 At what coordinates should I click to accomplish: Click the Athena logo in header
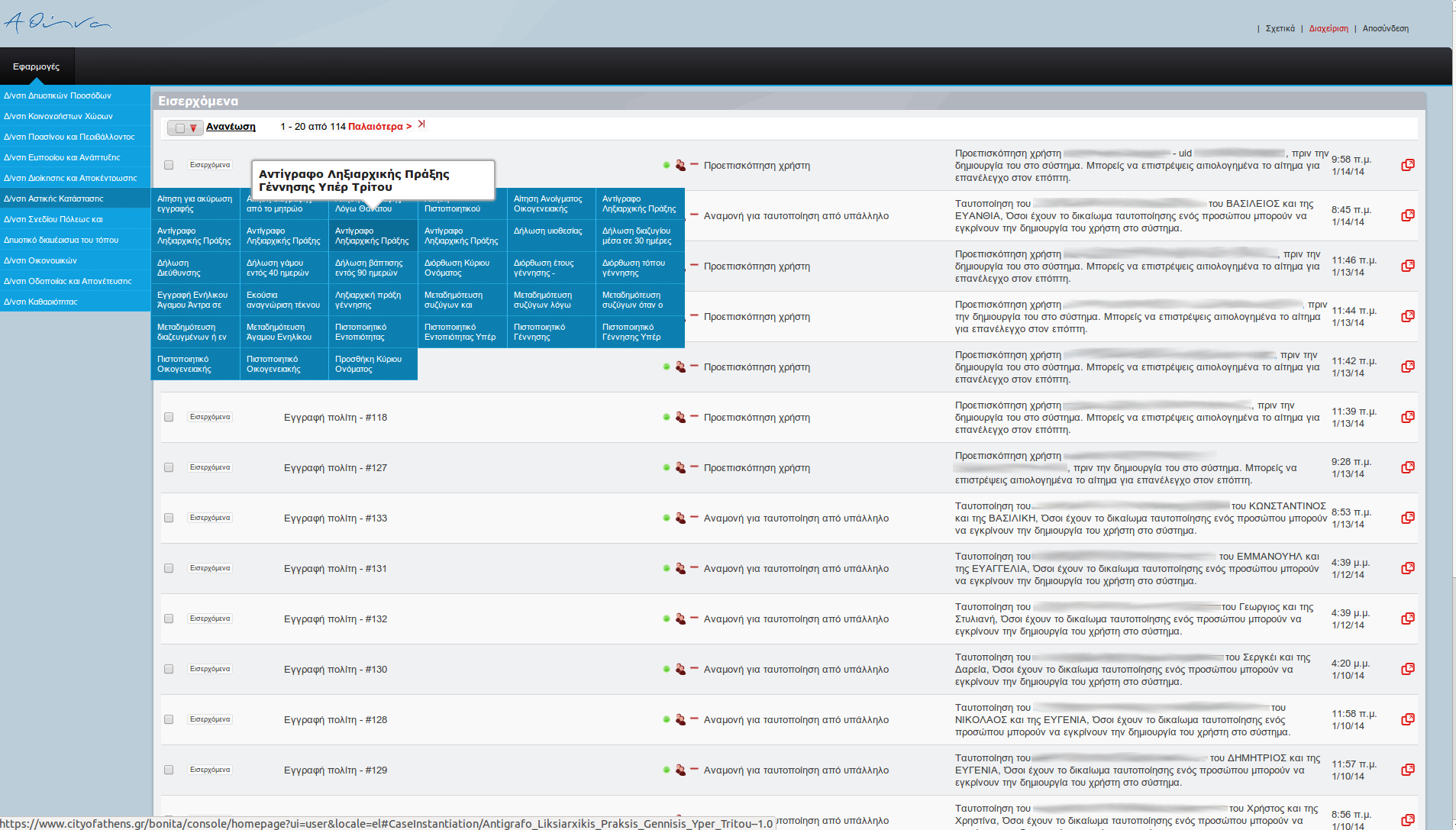[58, 22]
